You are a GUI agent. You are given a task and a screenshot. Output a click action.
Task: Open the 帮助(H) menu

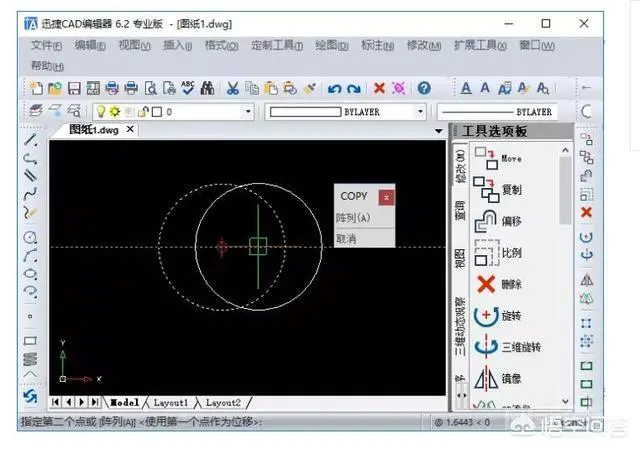pyautogui.click(x=47, y=65)
